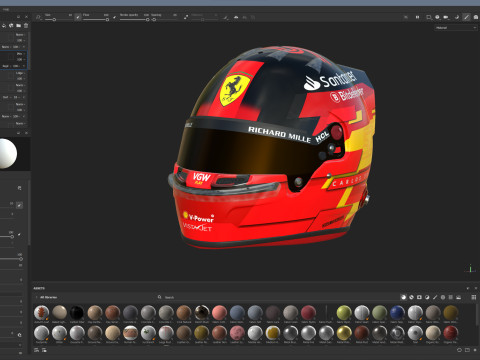Toggle pen pressure for flow
This screenshot has height=360, width=480.
(x=115, y=17)
